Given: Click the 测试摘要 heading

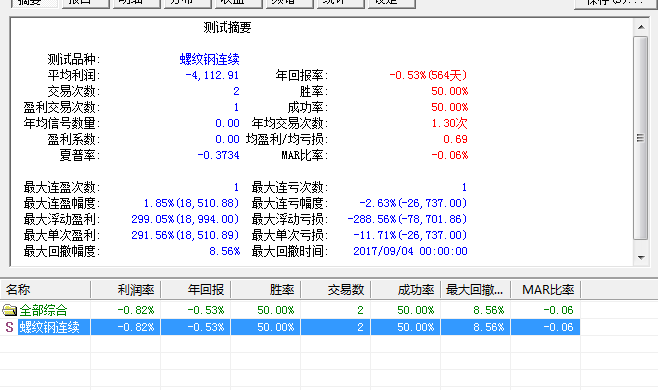Looking at the screenshot, I should pos(227,28).
